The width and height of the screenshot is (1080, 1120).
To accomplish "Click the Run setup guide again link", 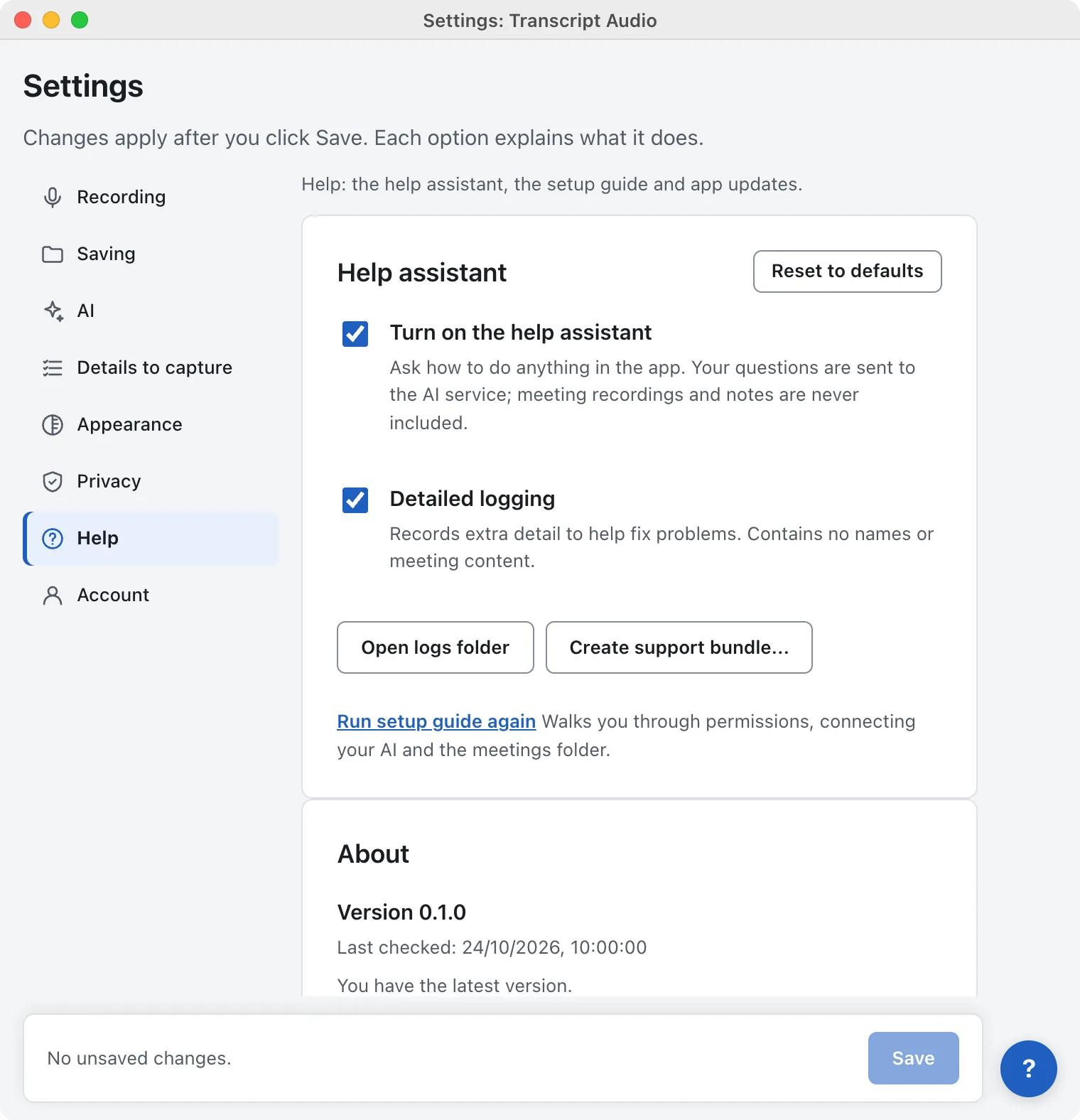I will pos(436,721).
